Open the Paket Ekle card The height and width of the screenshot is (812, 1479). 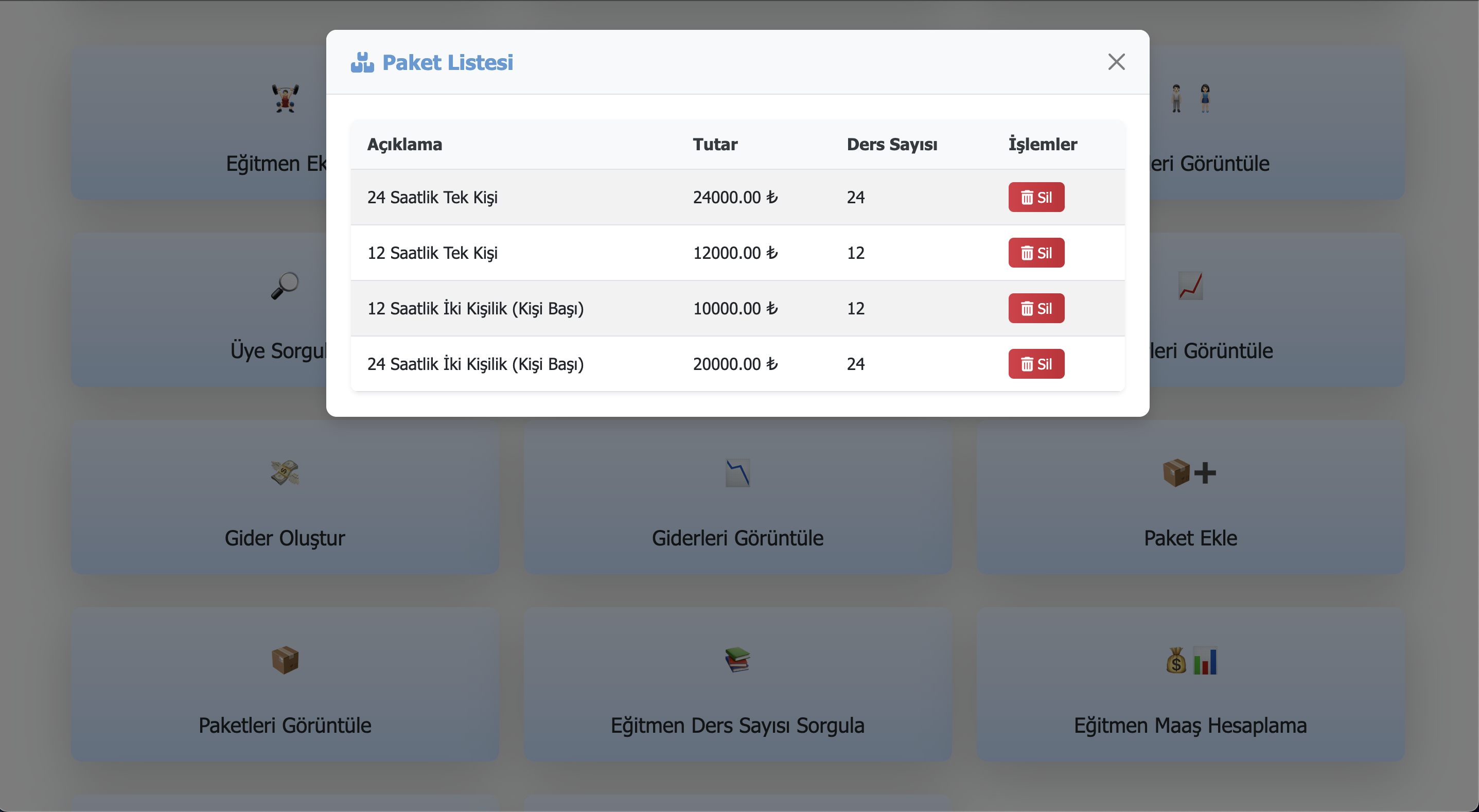pyautogui.click(x=1190, y=497)
